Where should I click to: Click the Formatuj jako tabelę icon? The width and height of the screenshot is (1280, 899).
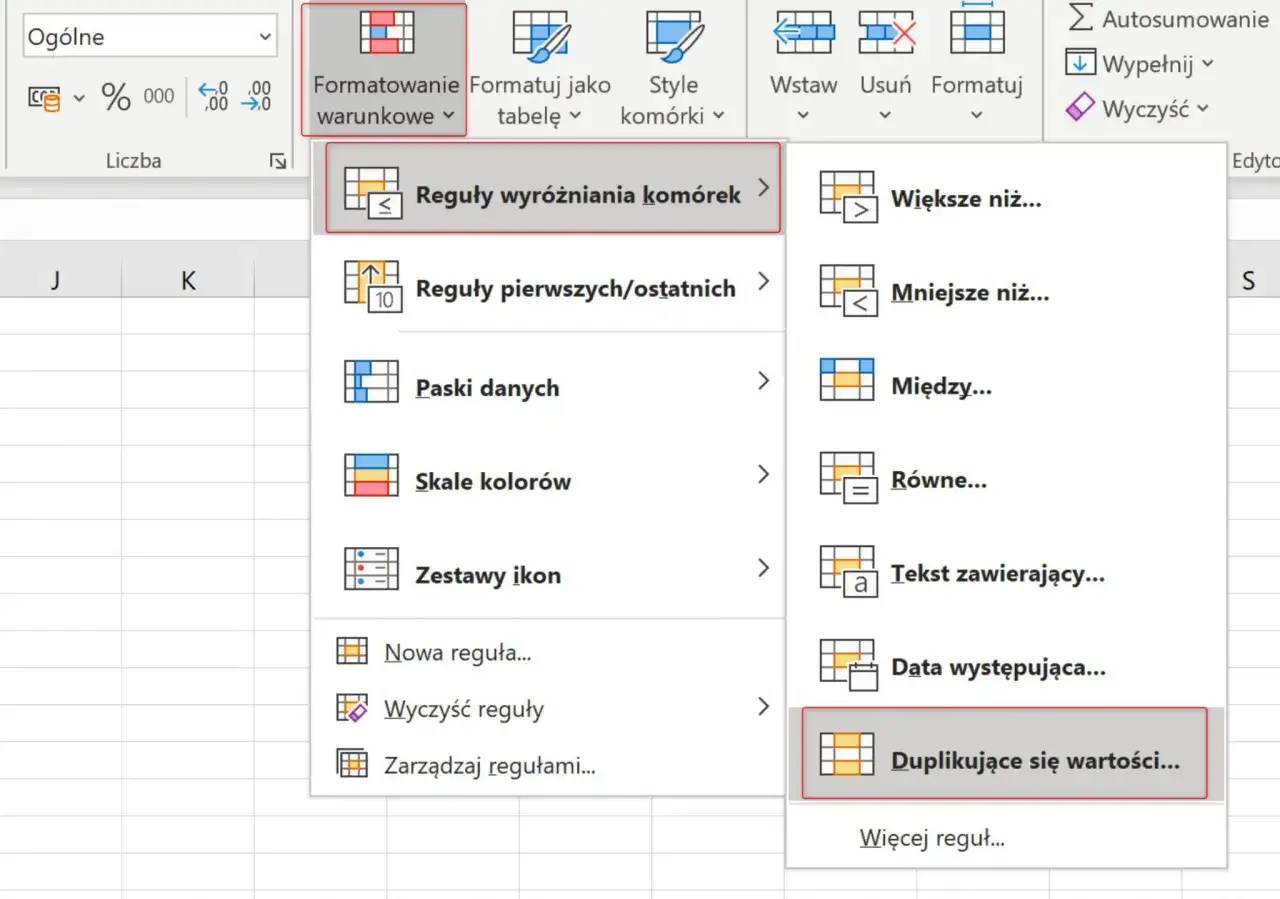click(x=540, y=32)
